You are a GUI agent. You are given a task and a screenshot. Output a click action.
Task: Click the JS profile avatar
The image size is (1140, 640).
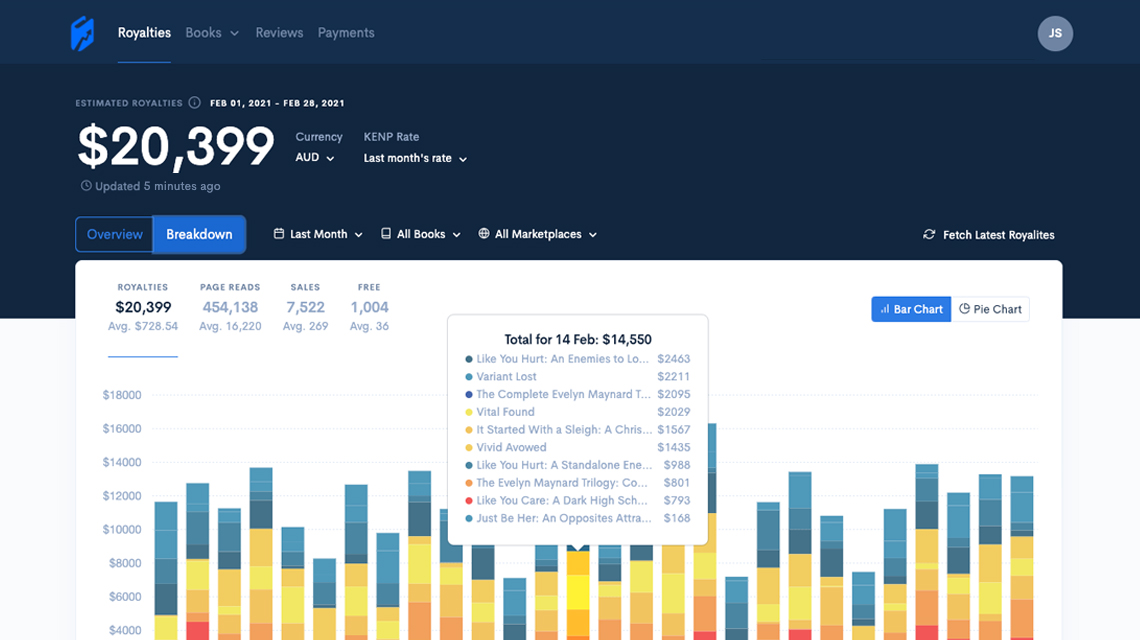1055,33
